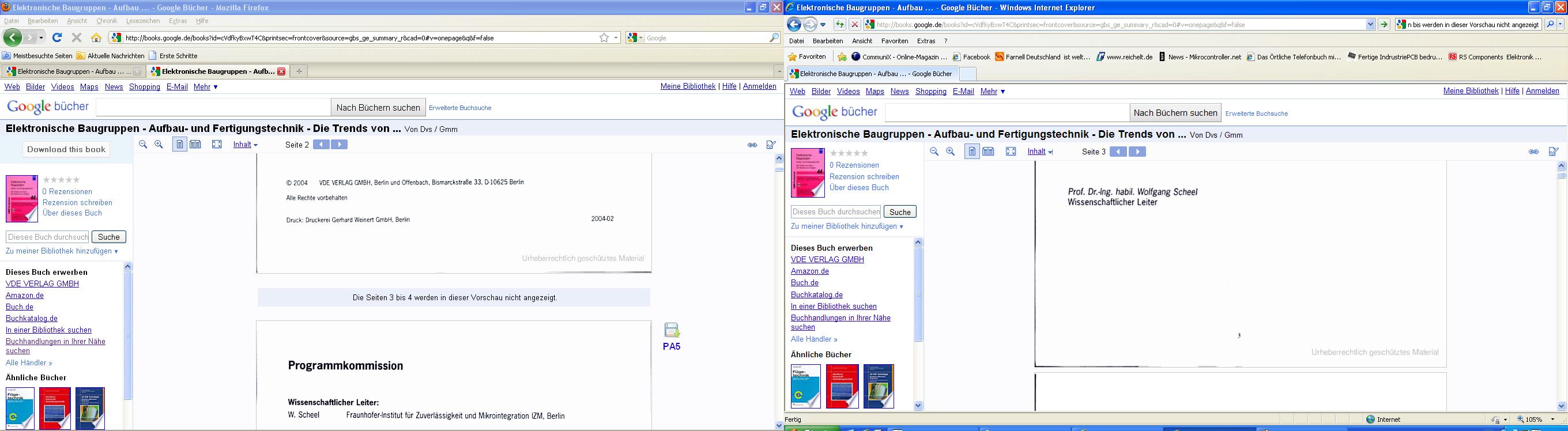Viewport: 1568px width, 431px height.
Task: Open Amazon.de link in Firefox sidebar
Action: [25, 295]
